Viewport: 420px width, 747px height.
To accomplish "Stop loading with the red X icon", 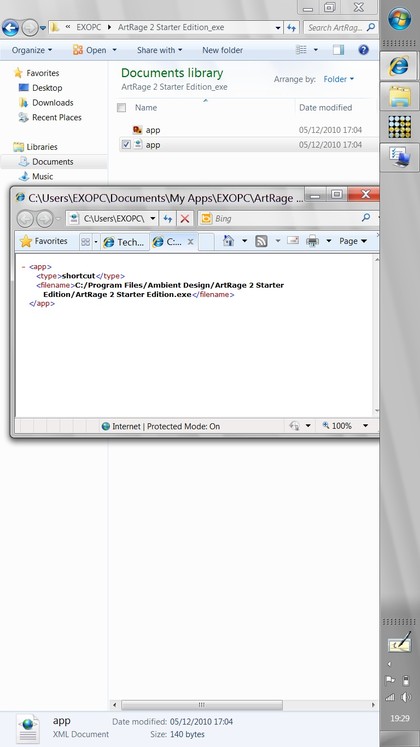I will pyautogui.click(x=185, y=219).
